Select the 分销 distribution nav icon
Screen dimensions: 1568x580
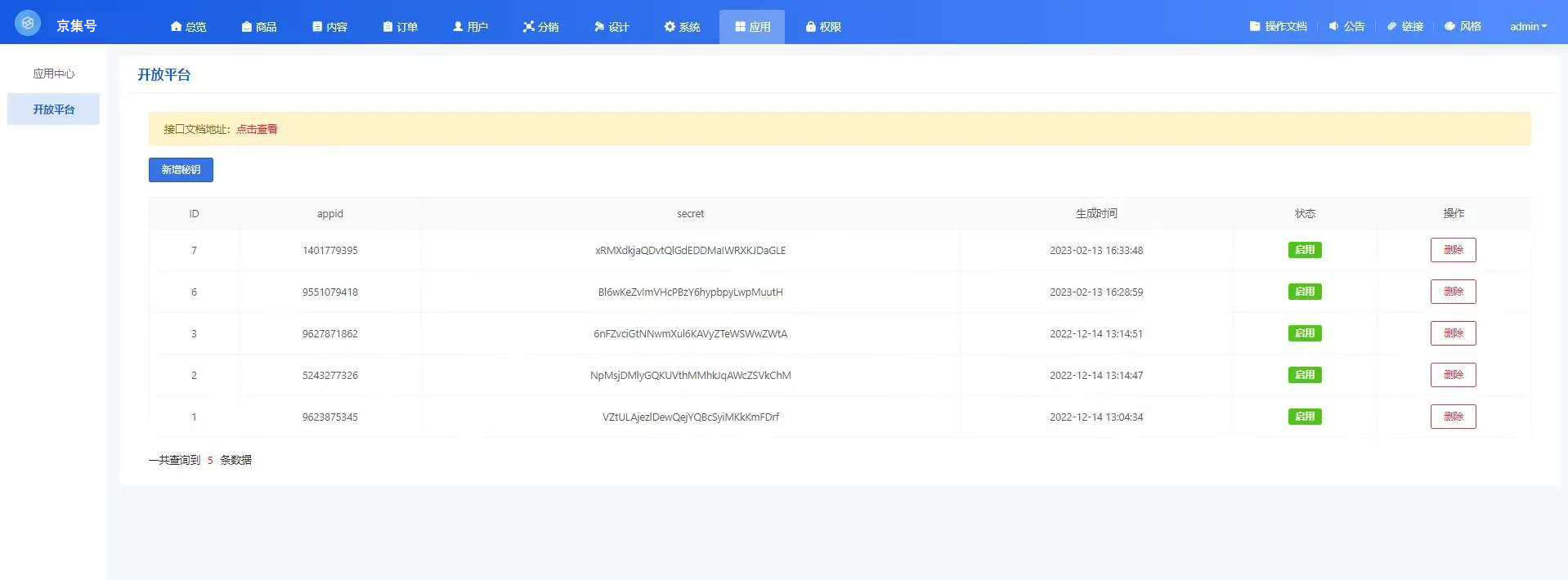(x=528, y=27)
